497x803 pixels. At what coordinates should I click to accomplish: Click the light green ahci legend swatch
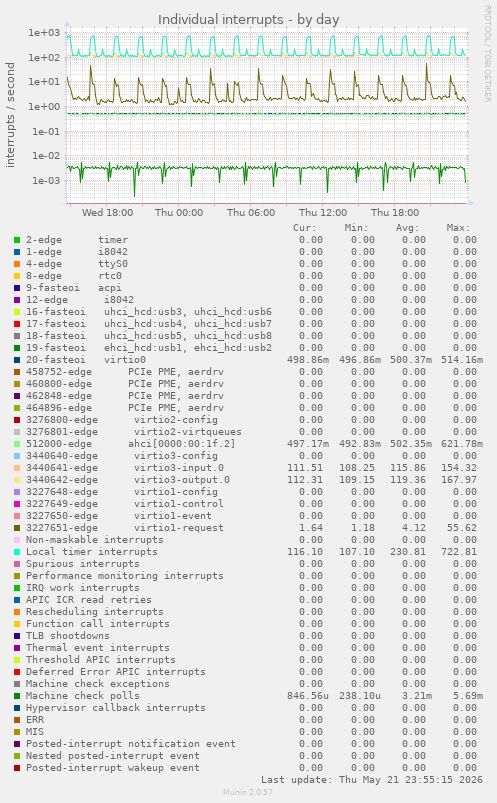pyautogui.click(x=17, y=444)
